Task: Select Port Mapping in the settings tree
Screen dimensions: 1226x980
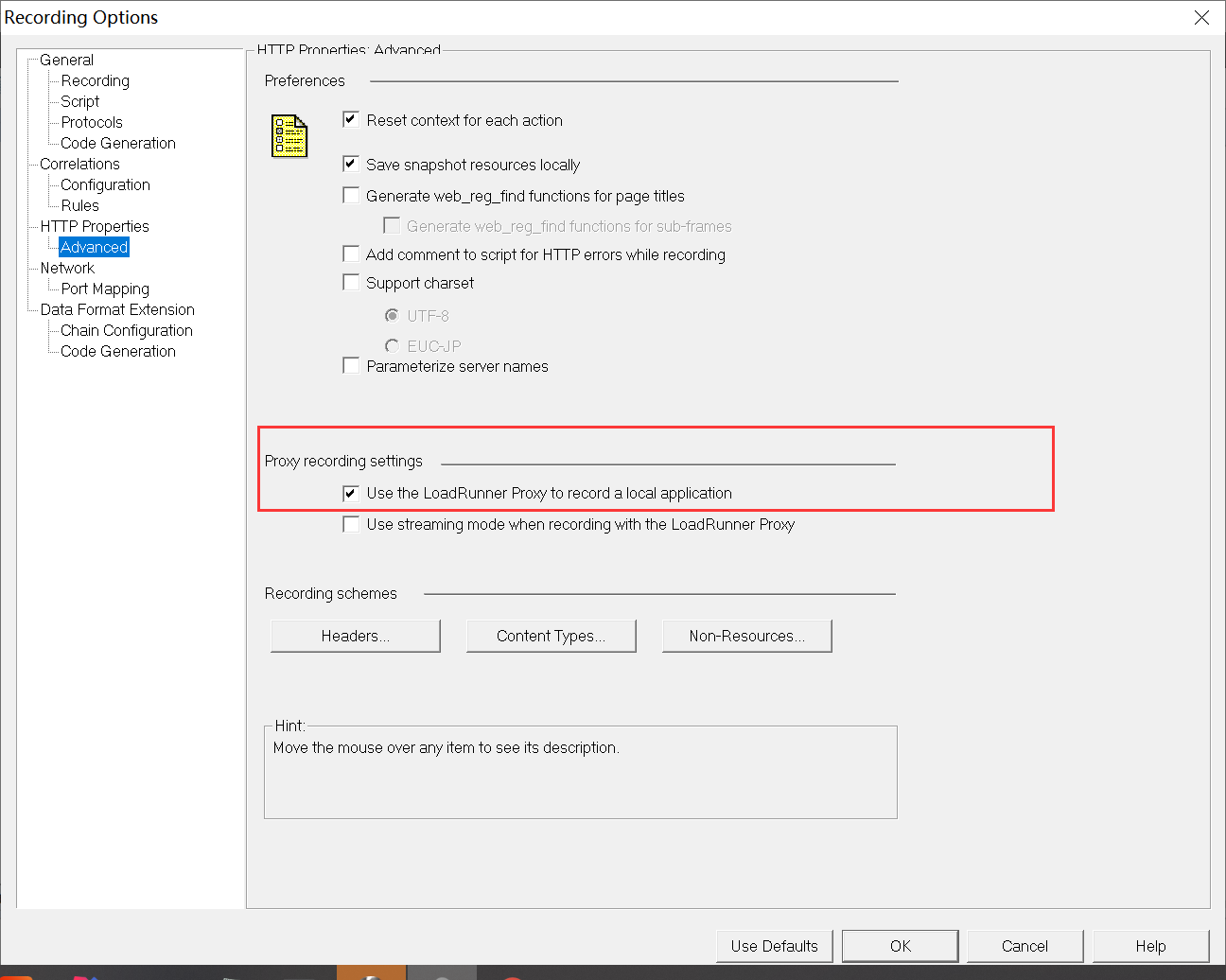Action: 105,289
